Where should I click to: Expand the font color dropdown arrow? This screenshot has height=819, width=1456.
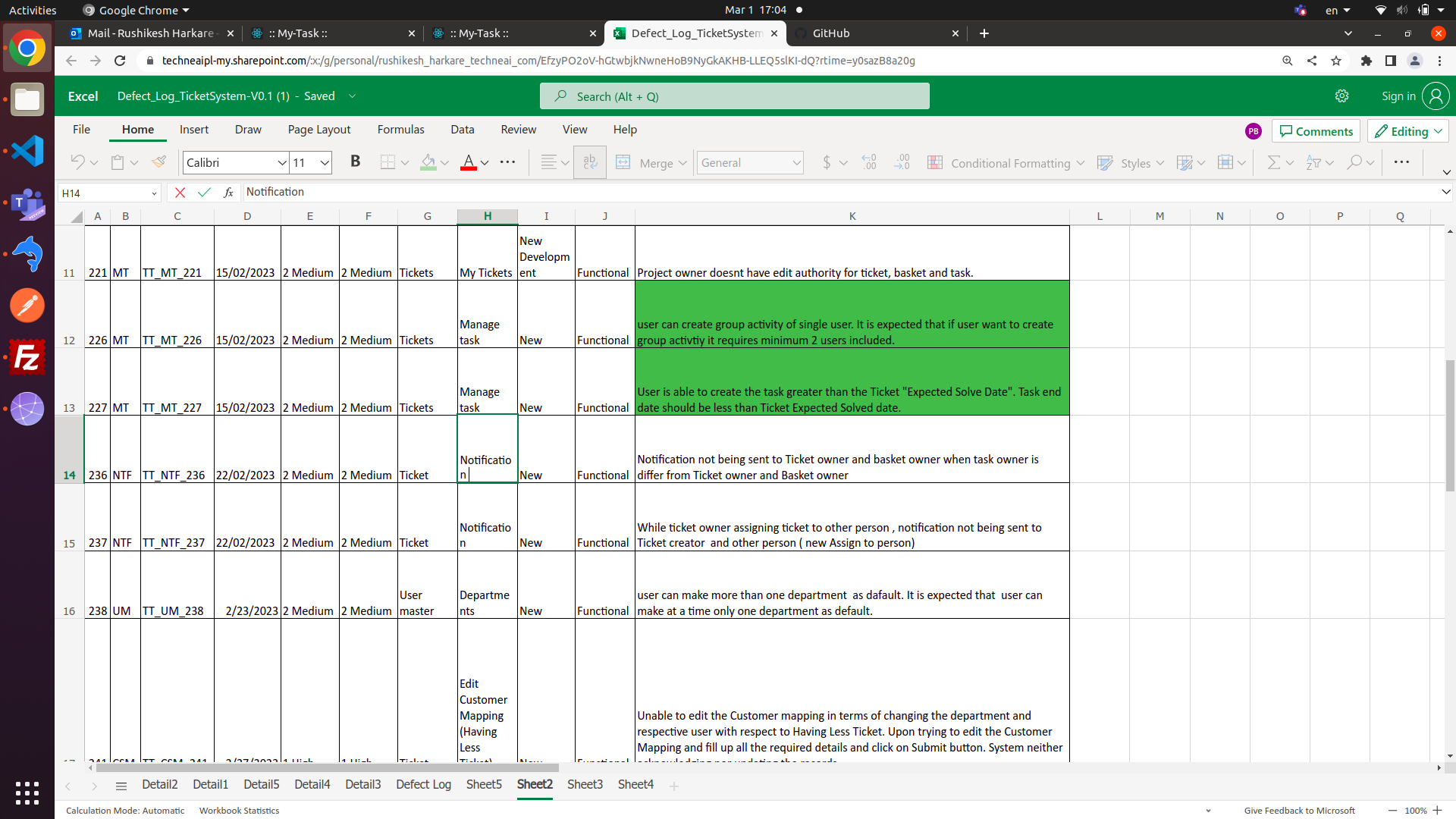tap(485, 162)
